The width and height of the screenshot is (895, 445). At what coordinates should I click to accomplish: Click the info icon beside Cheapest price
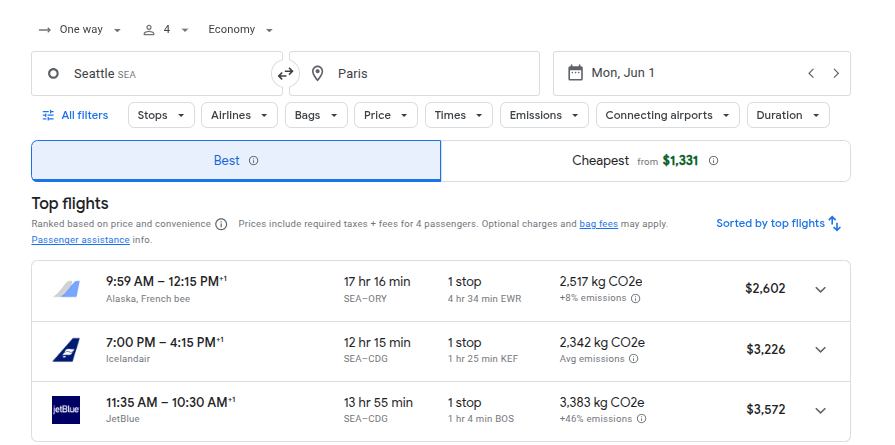[x=713, y=161]
